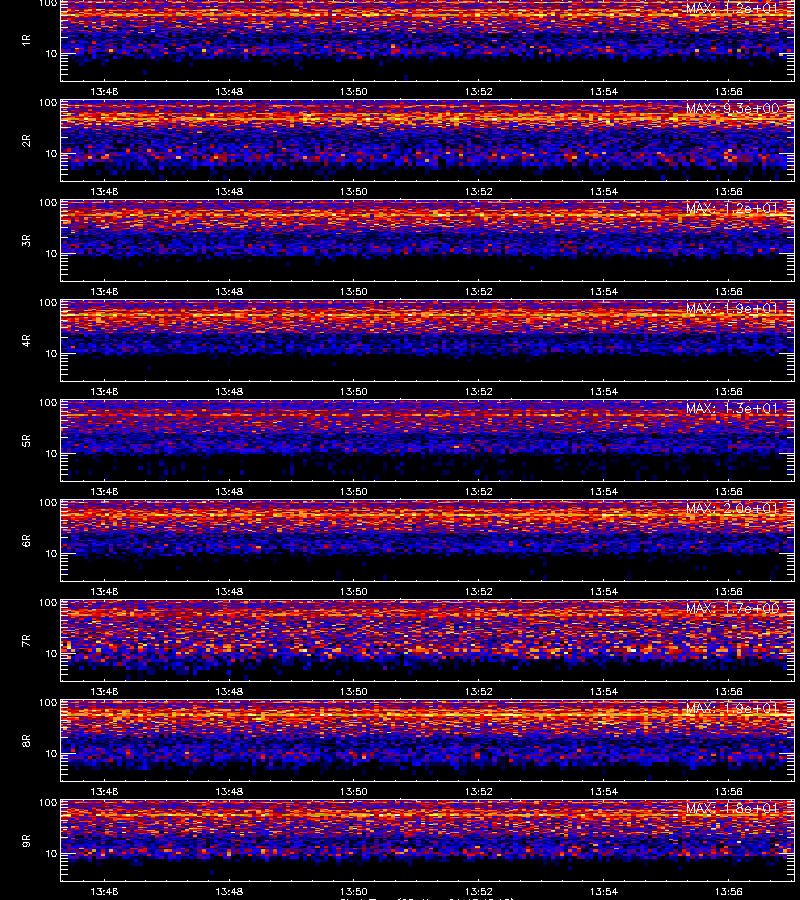Click the 100 y-axis tick label of panel 9R

pyautogui.click(x=48, y=803)
